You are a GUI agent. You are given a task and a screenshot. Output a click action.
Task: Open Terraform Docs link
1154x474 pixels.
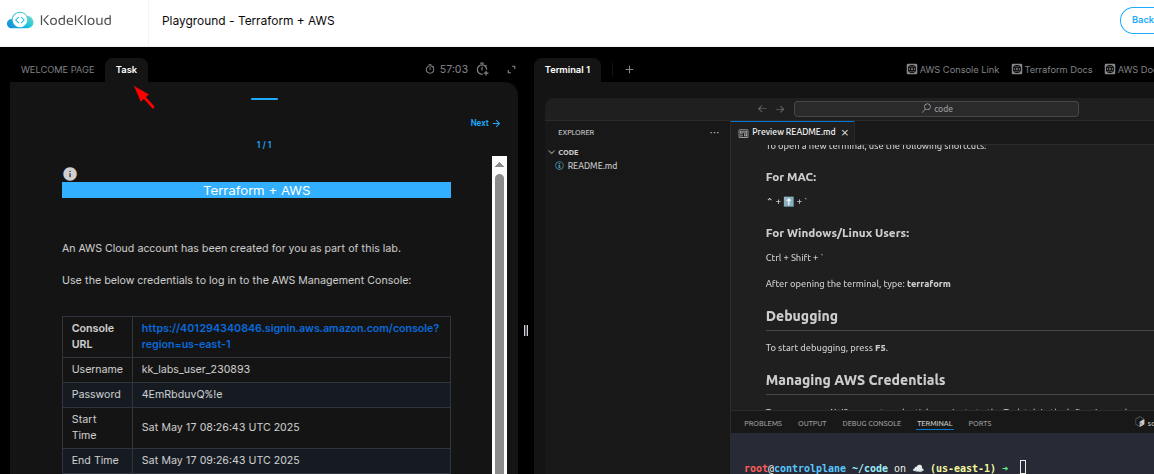(x=1052, y=70)
